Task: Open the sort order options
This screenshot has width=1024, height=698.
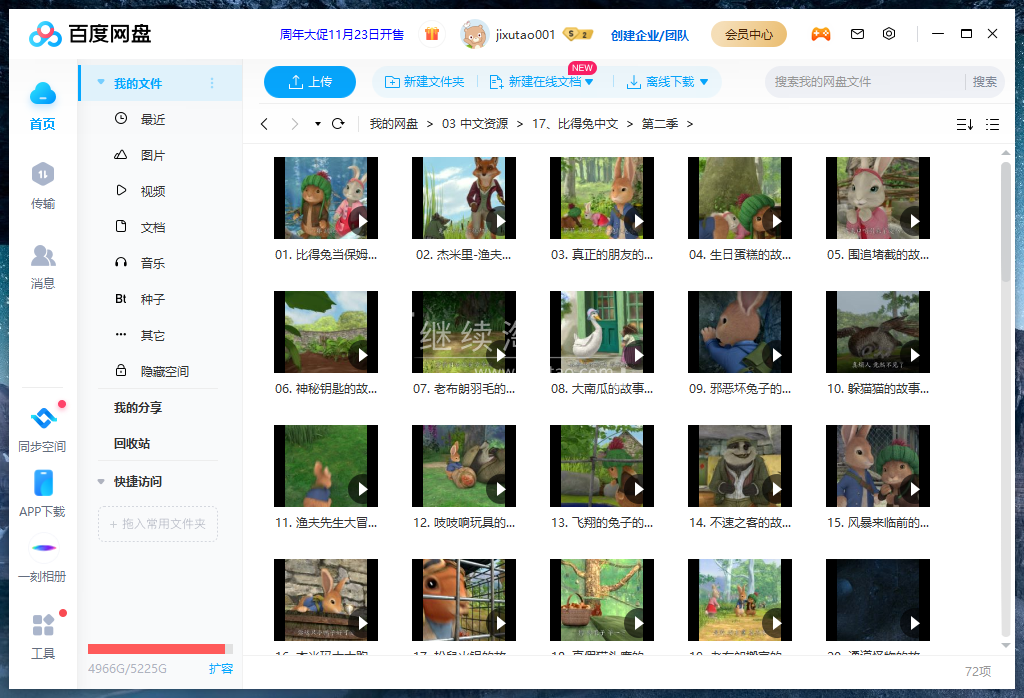Action: 964,124
